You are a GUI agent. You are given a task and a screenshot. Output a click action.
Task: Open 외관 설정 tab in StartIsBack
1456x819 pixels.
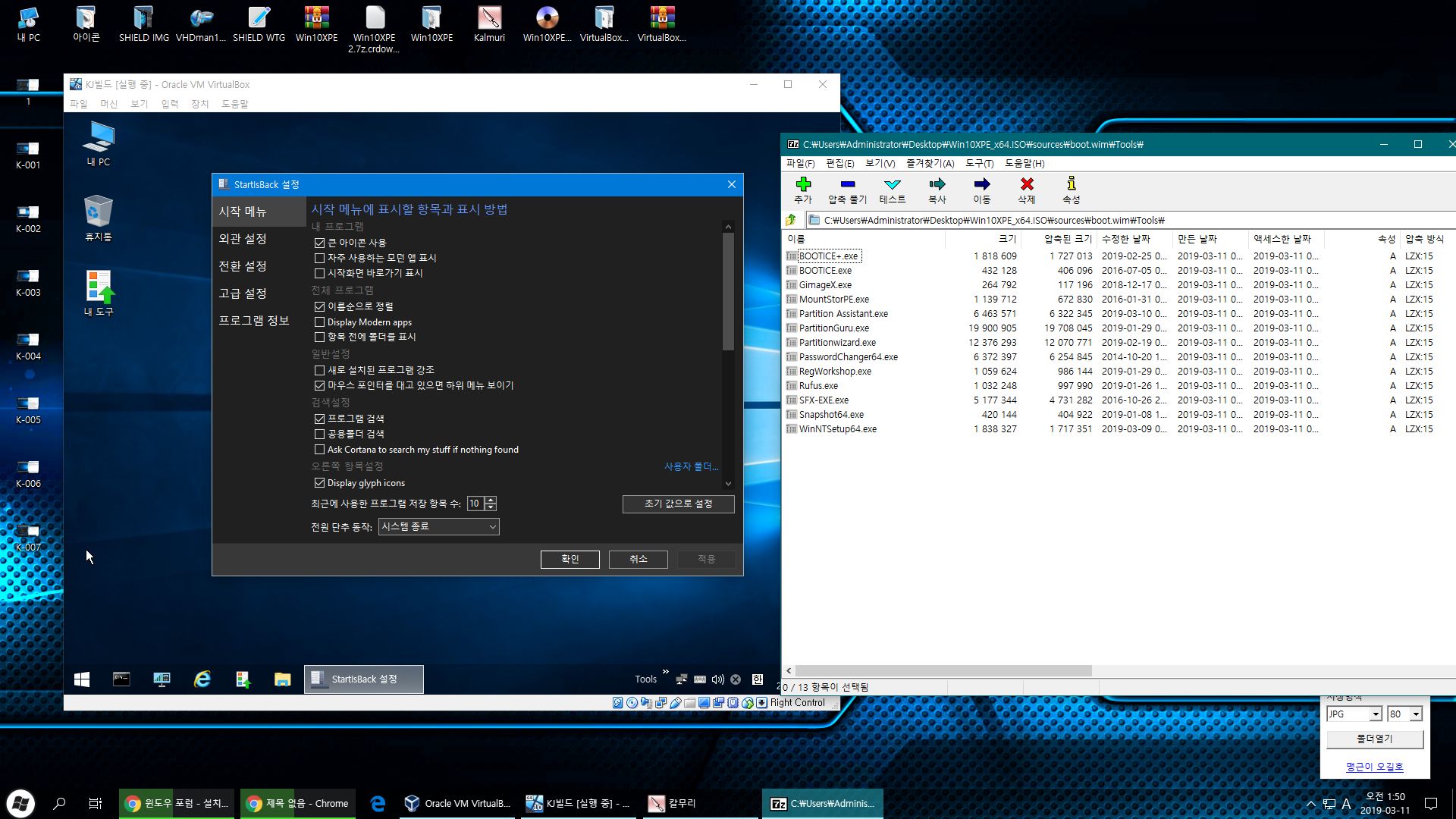click(243, 239)
